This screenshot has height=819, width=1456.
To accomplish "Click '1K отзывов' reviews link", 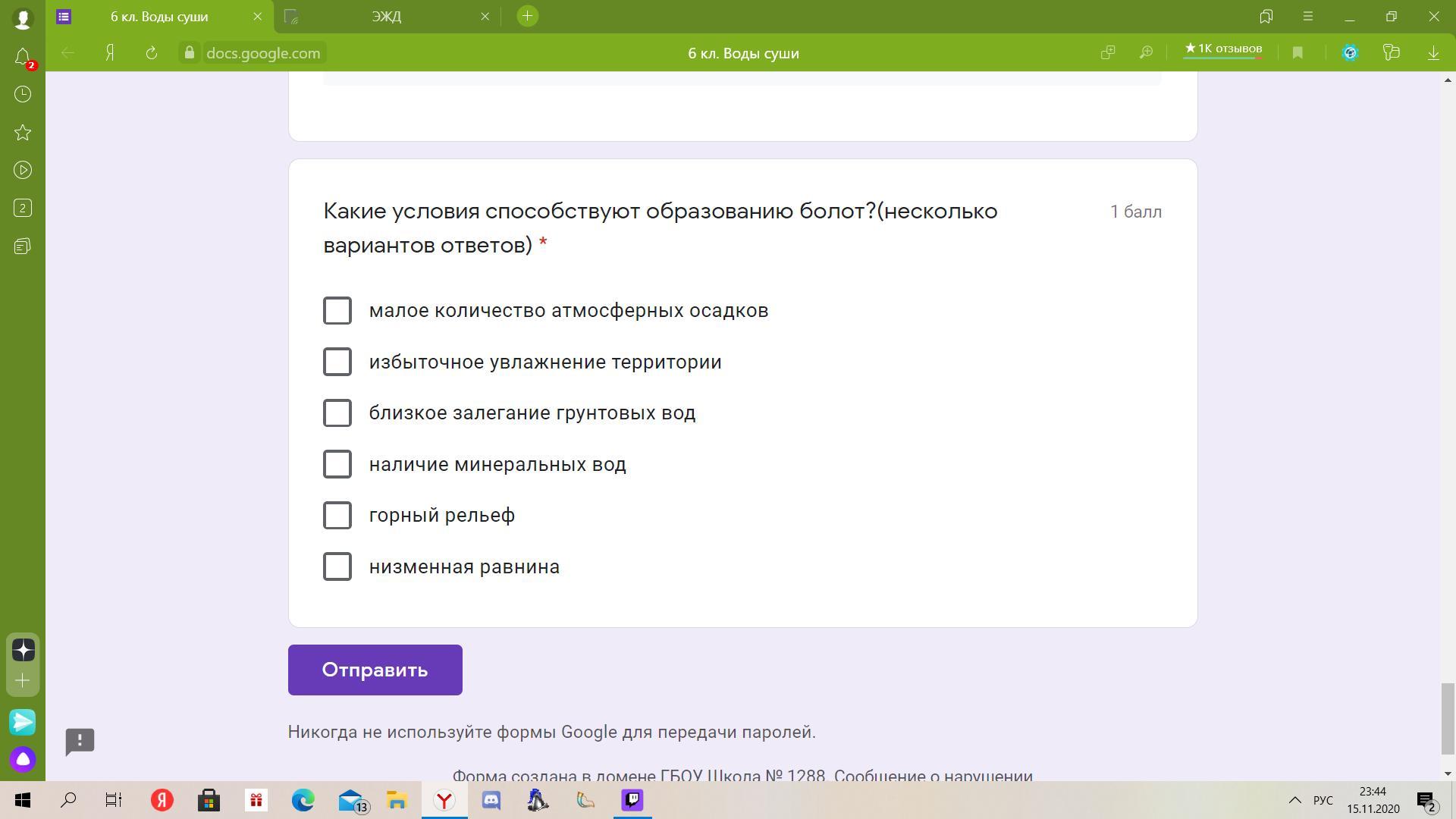I will [x=1222, y=49].
